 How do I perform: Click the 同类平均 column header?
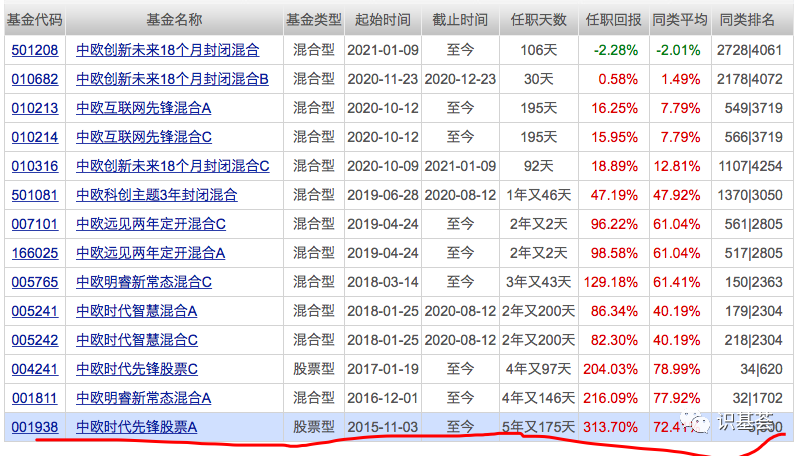coord(680,20)
